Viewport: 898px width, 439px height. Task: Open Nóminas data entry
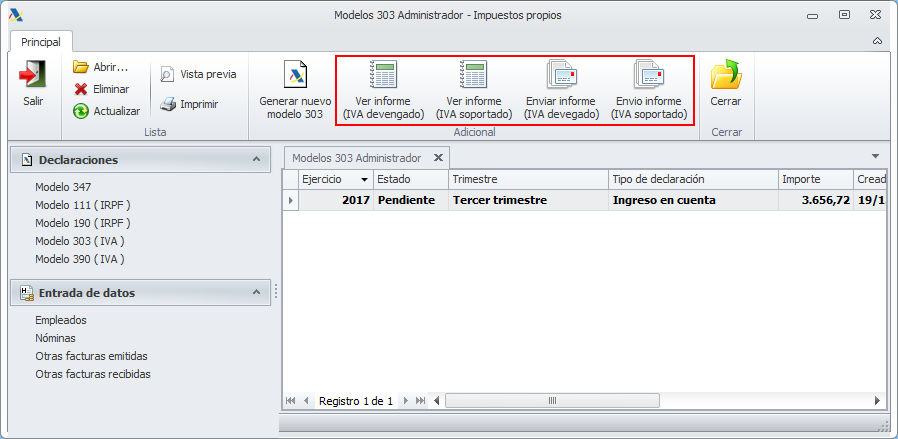click(x=56, y=338)
